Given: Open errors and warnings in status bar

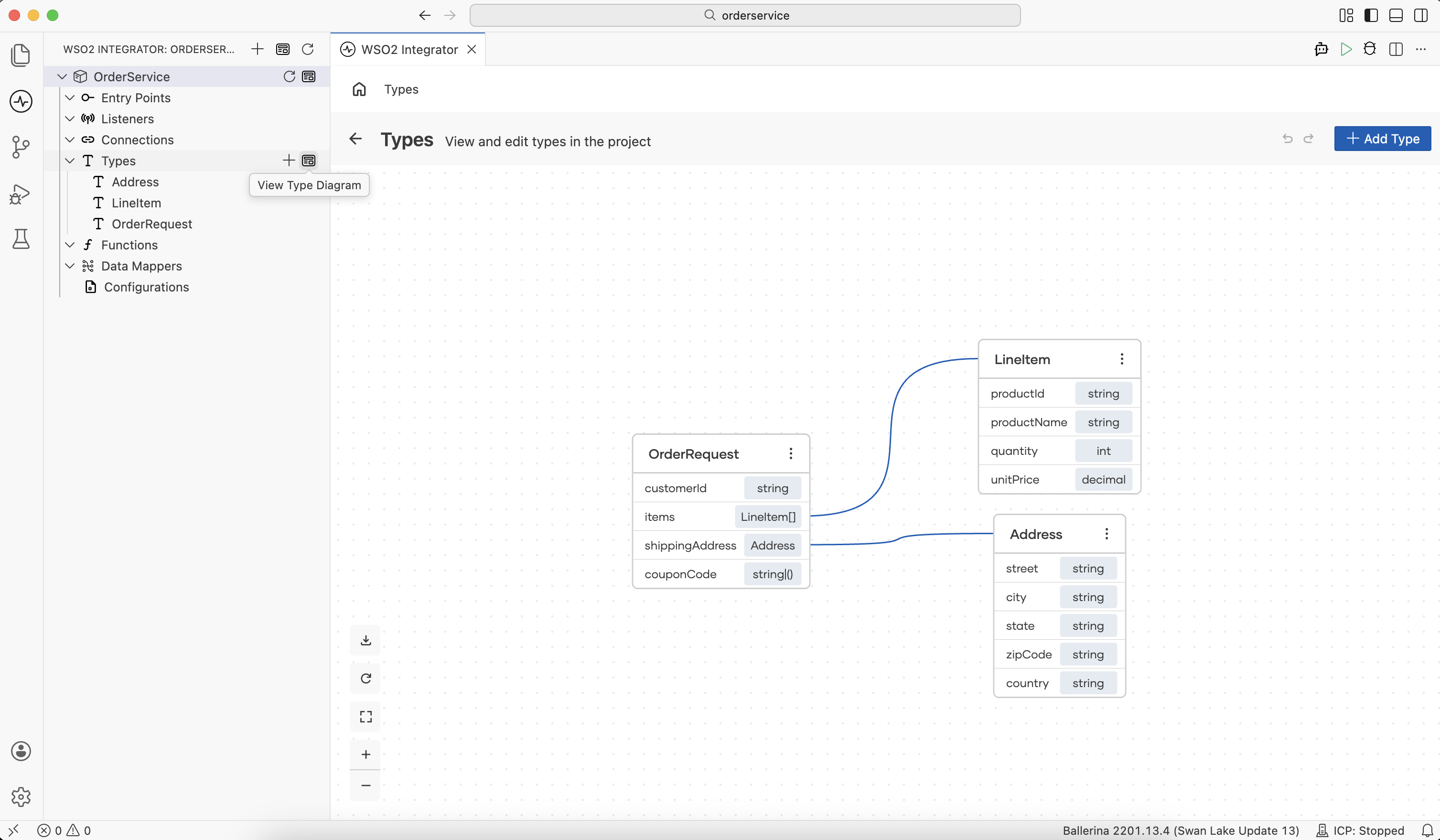Looking at the screenshot, I should pos(64,830).
